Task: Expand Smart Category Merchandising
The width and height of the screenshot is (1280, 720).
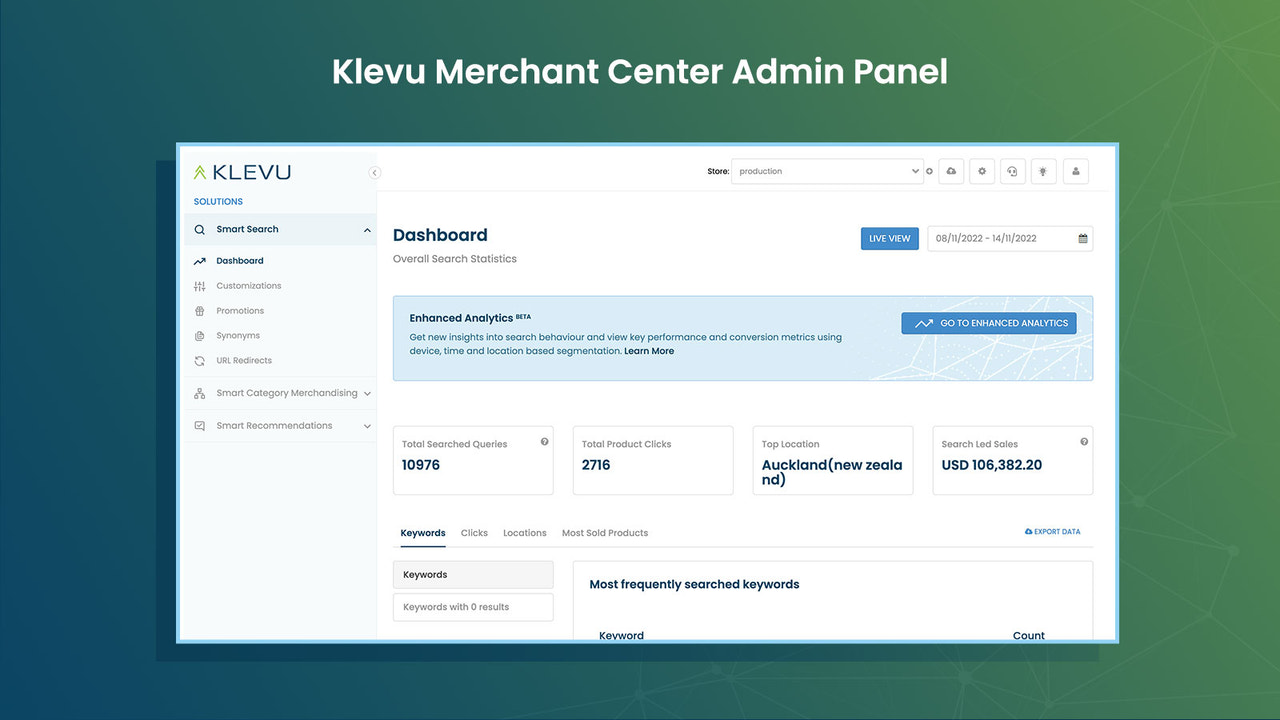Action: click(287, 393)
